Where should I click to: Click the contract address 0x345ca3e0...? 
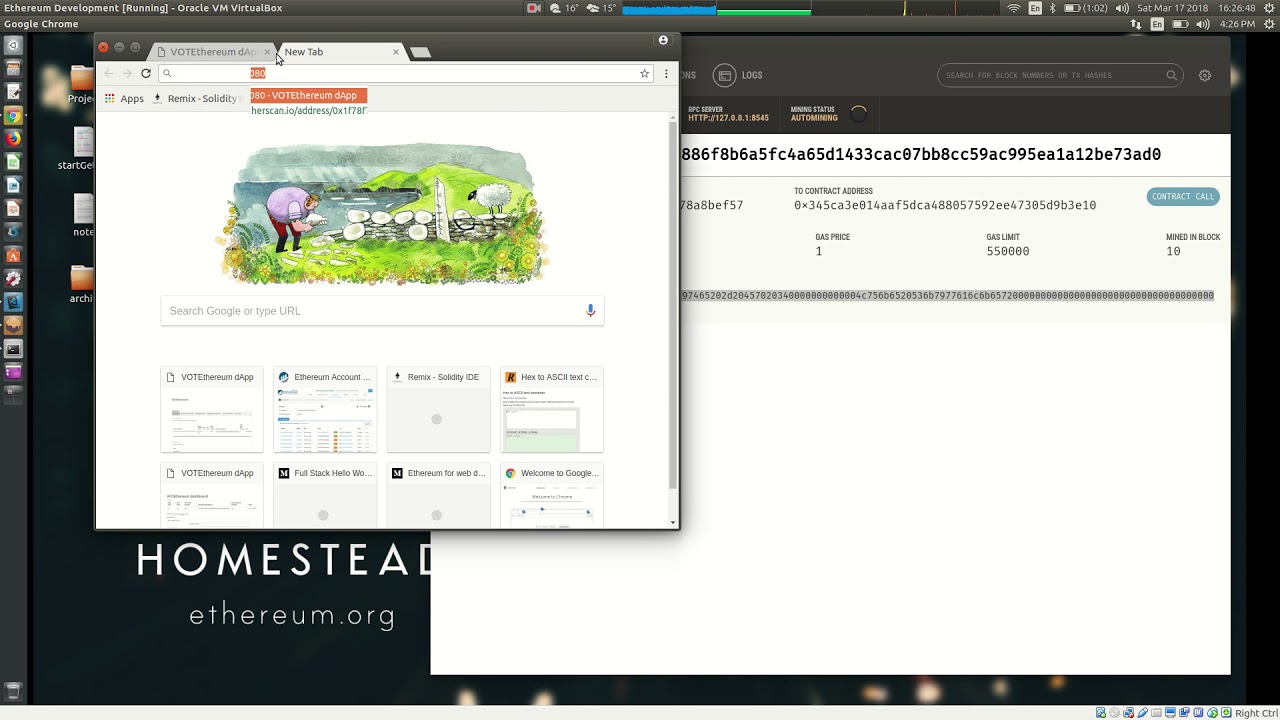pyautogui.click(x=945, y=205)
